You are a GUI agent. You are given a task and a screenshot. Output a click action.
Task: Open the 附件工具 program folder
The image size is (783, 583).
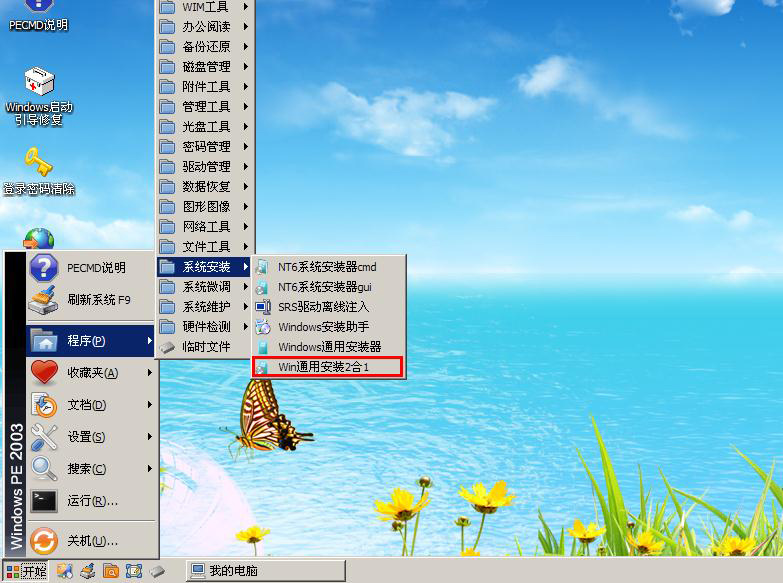coord(204,86)
